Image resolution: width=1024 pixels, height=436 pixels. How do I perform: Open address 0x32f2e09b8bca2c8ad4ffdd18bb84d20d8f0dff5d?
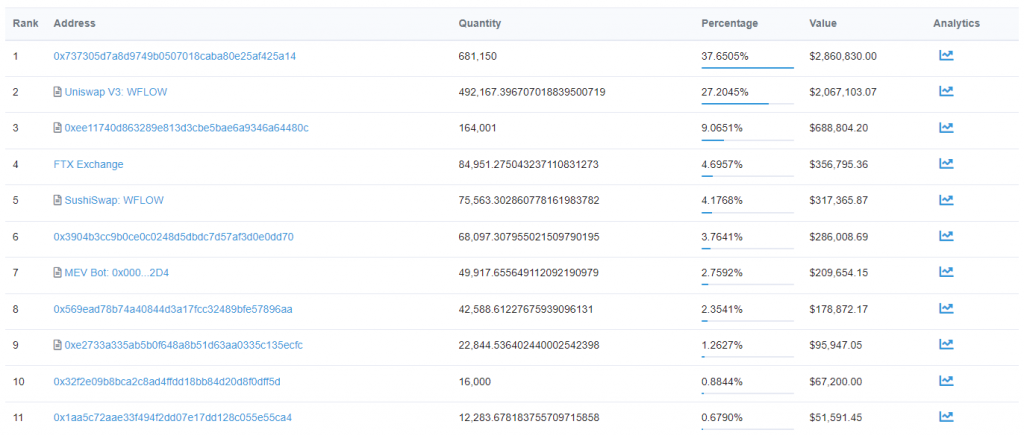click(167, 381)
